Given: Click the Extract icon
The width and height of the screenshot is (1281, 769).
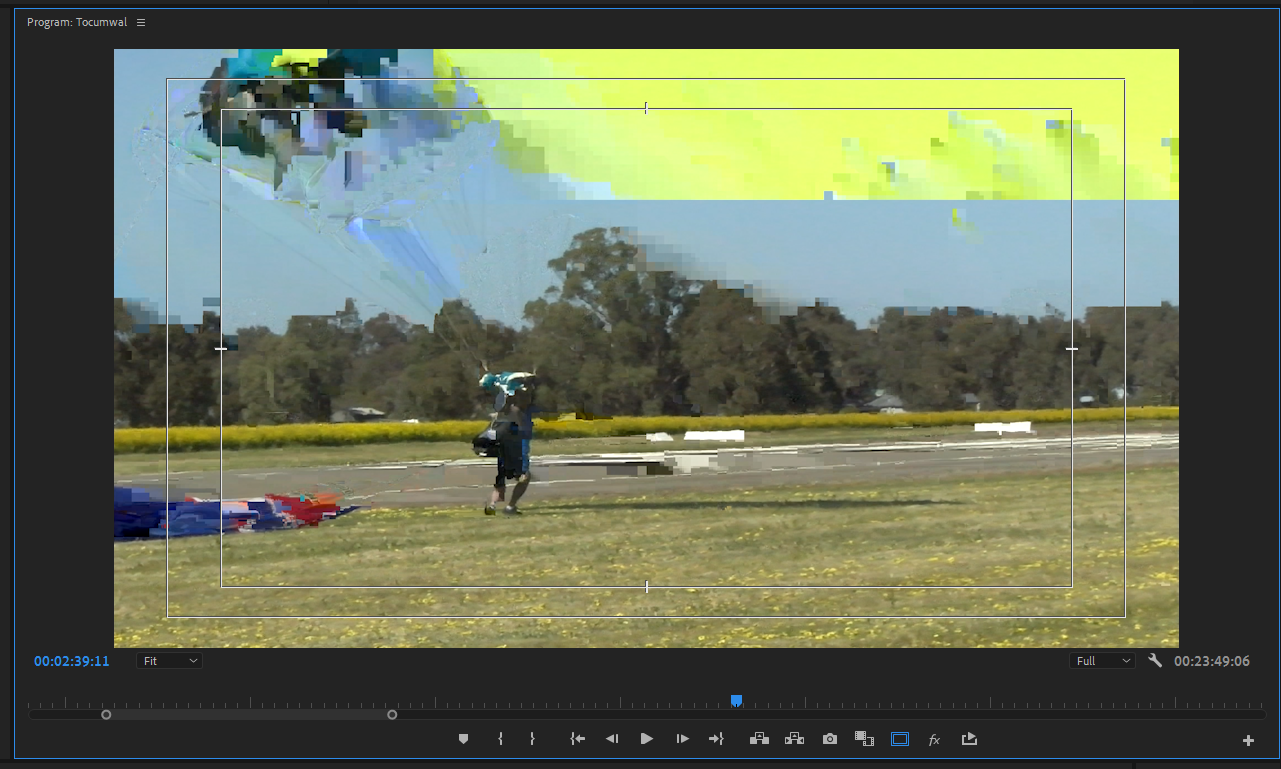Looking at the screenshot, I should click(x=794, y=738).
